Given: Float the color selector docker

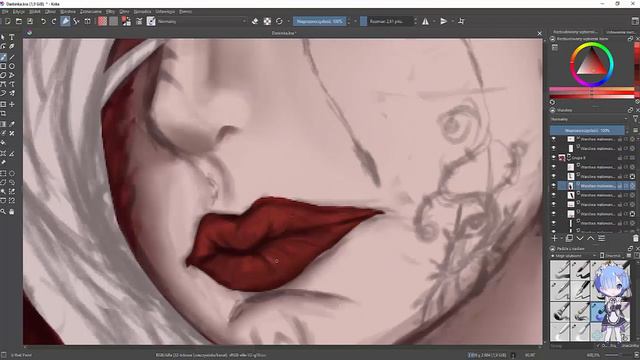Looking at the screenshot, I should [x=630, y=39].
